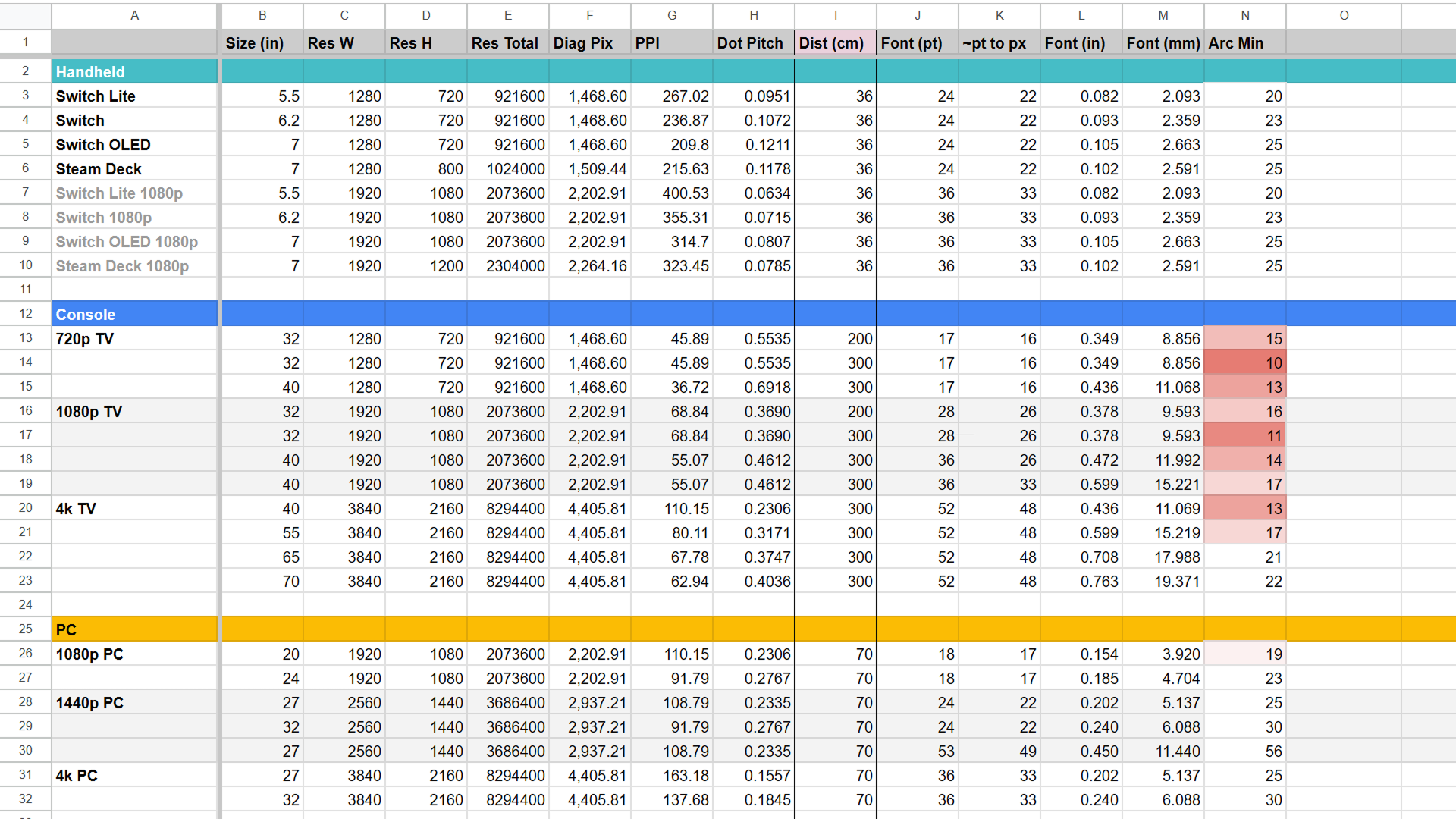Image resolution: width=1456 pixels, height=819 pixels.
Task: Select row 12 header
Action: coord(26,313)
